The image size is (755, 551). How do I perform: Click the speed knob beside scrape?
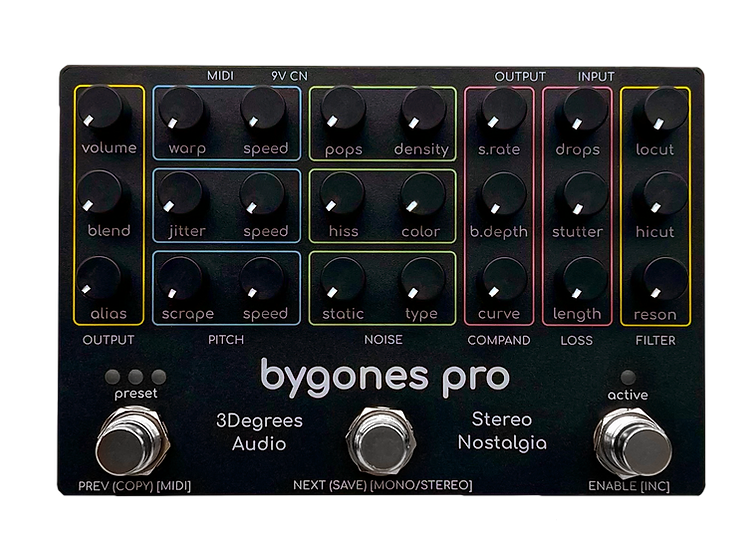tap(261, 278)
